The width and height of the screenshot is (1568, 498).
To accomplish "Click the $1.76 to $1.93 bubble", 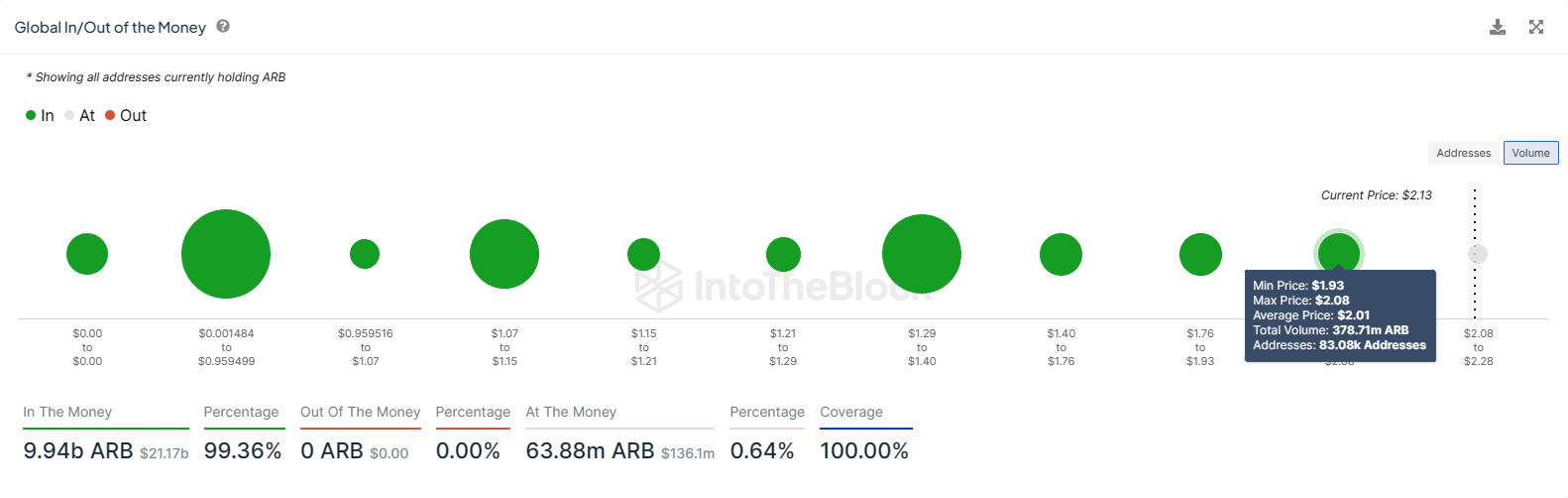I will tap(1200, 254).
